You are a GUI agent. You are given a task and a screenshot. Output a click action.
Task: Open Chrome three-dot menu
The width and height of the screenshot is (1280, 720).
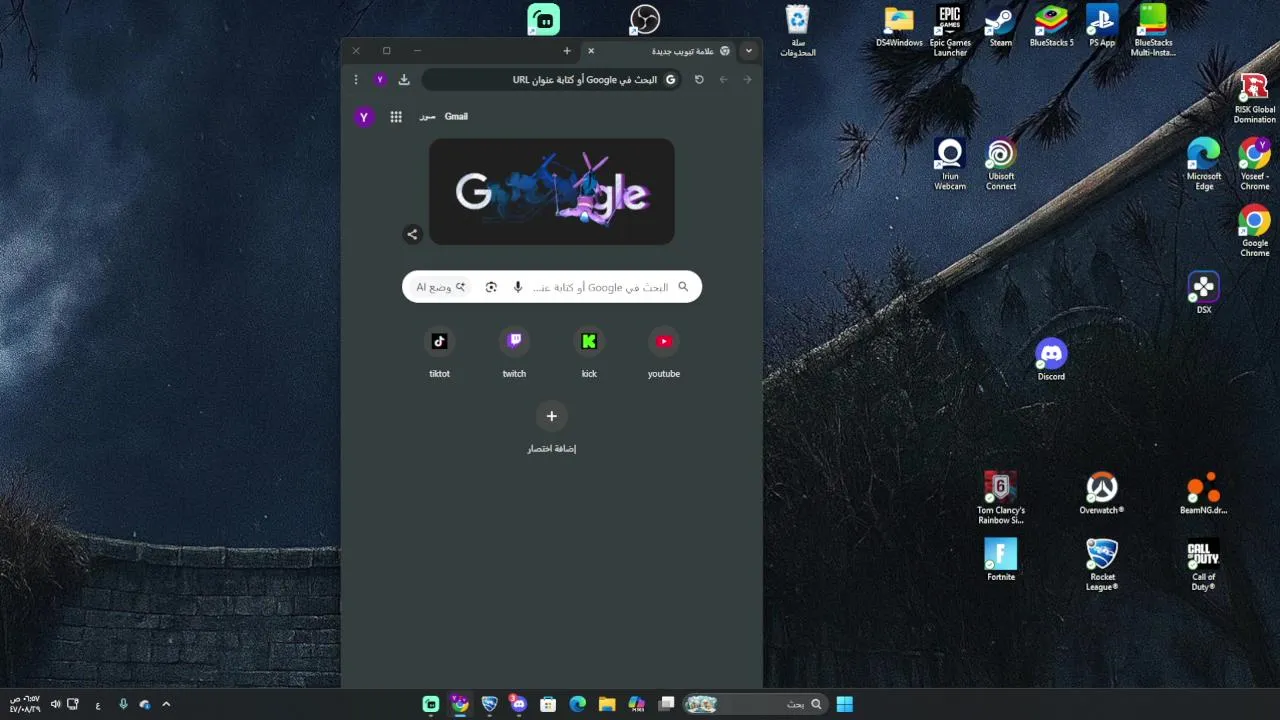pyautogui.click(x=355, y=79)
